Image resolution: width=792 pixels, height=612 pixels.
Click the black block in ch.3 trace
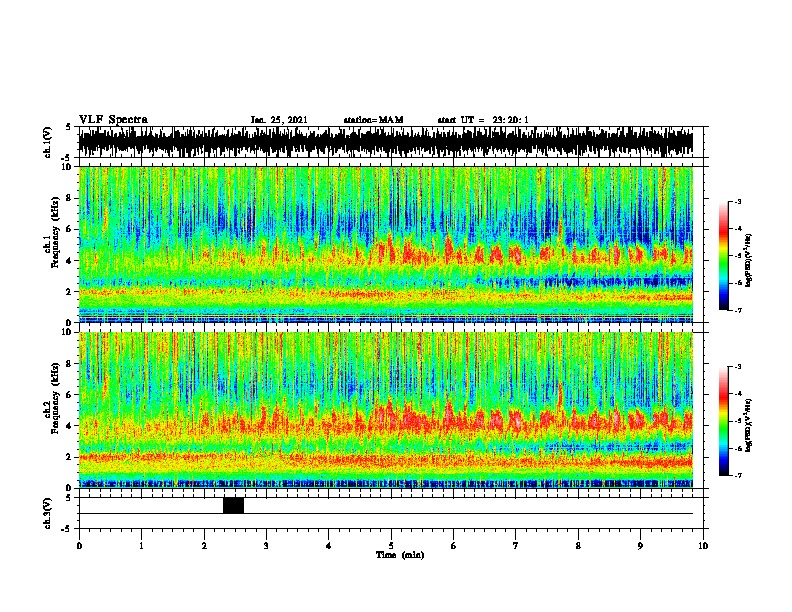tap(233, 505)
